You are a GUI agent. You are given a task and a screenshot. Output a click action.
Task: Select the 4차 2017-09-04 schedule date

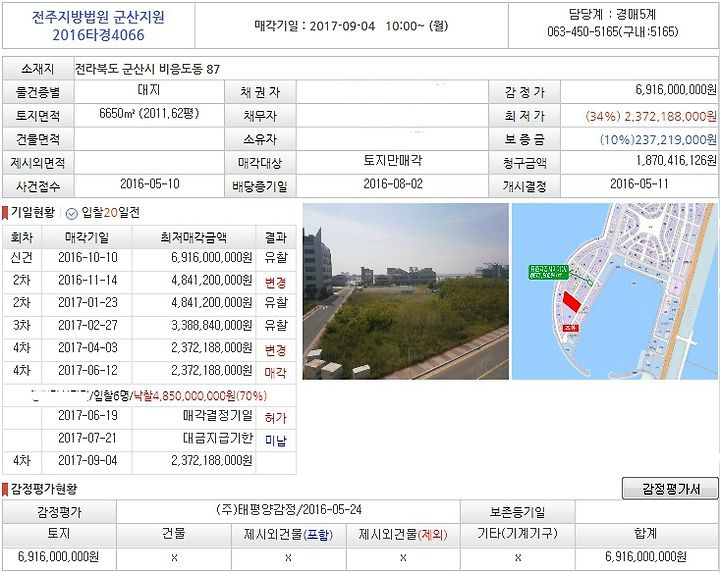click(88, 461)
